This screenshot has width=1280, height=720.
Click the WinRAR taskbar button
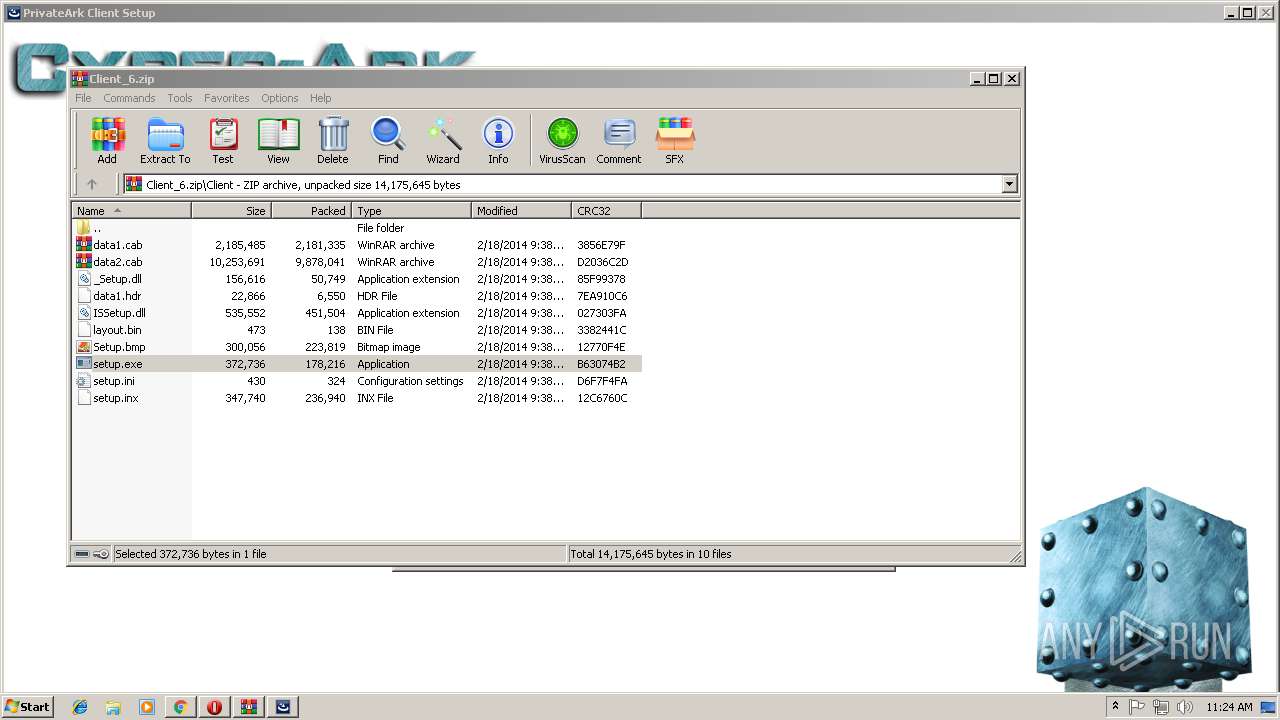click(249, 707)
